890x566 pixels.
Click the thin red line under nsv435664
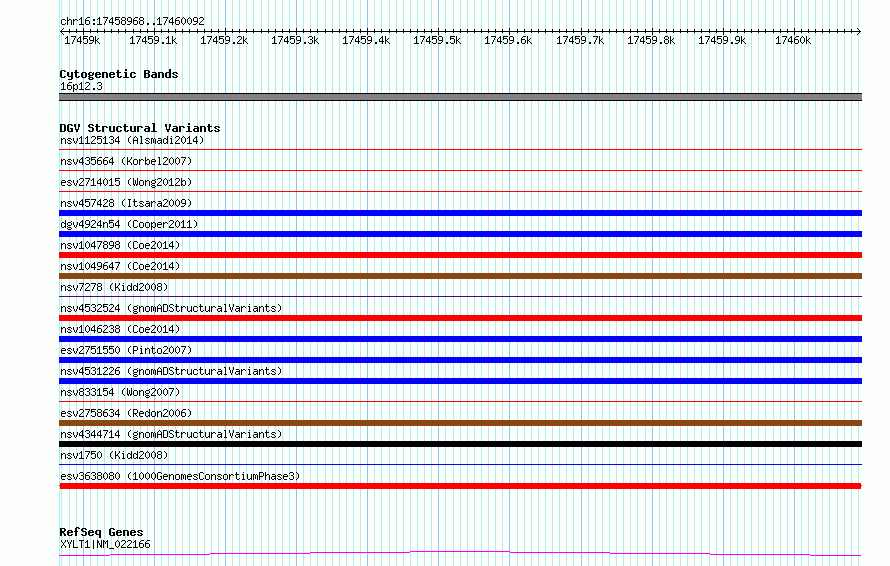coord(460,170)
